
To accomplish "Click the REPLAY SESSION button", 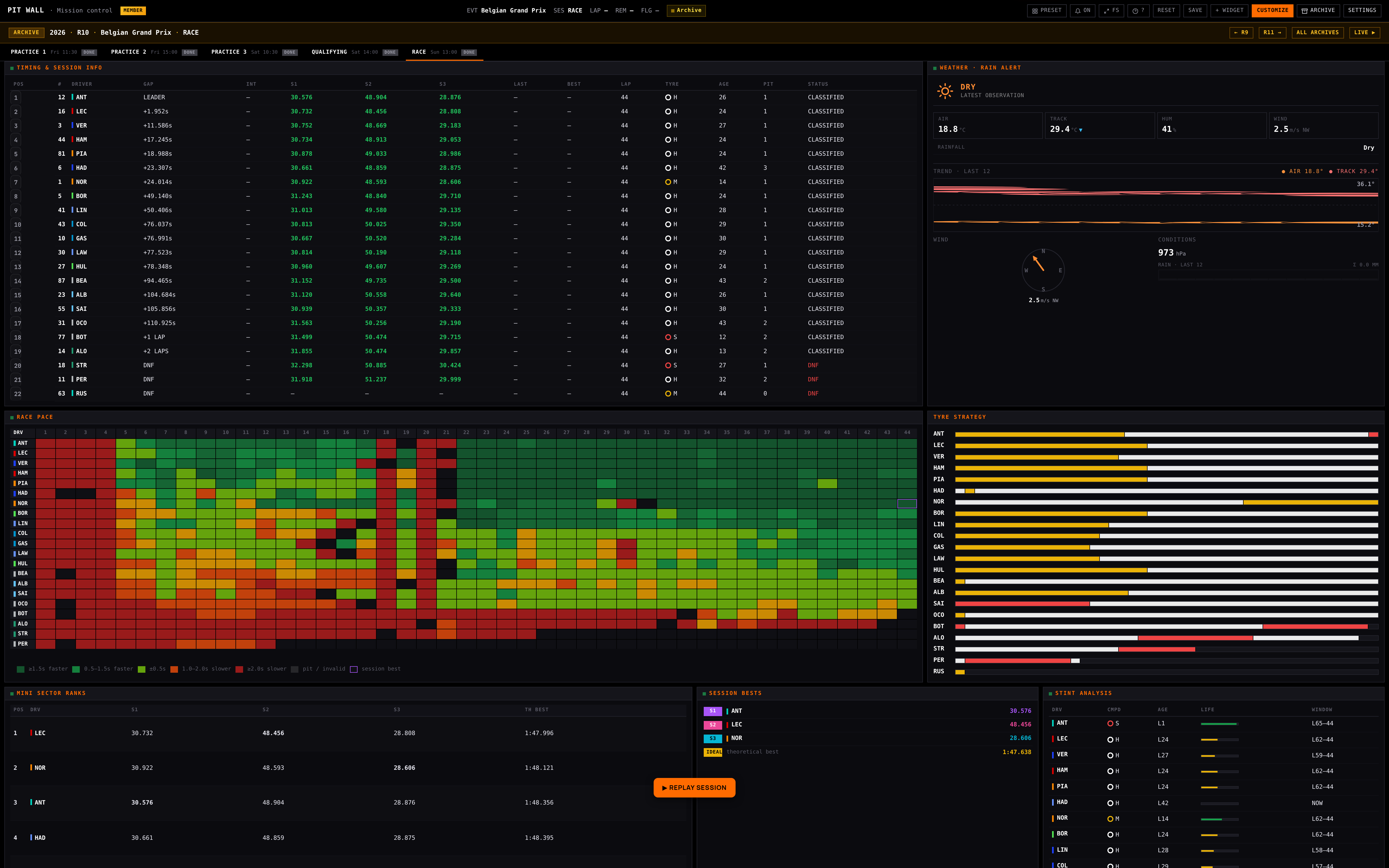I will click(x=694, y=788).
